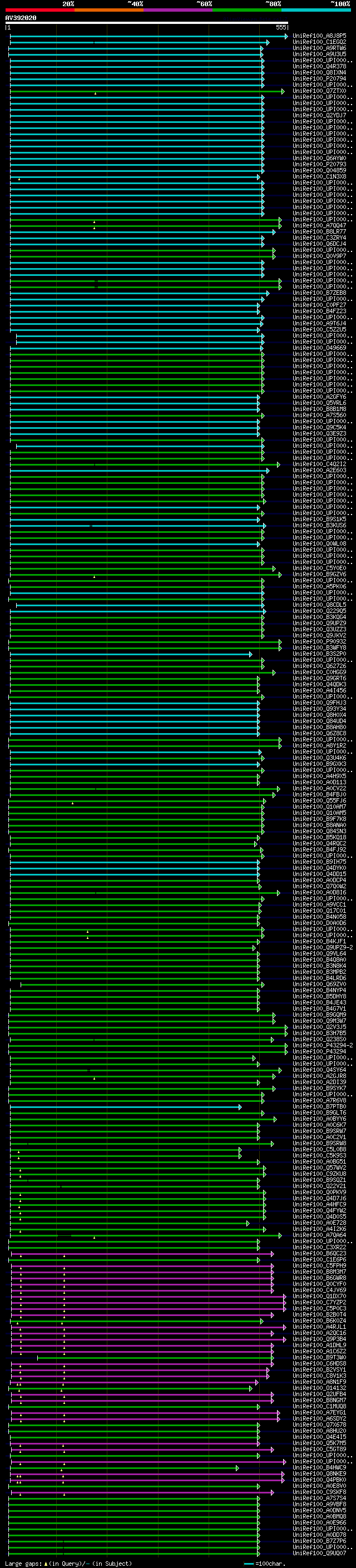Select hit label UniRef100_C3XR22
Screen dimensions: 356x1568
[319, 1247]
